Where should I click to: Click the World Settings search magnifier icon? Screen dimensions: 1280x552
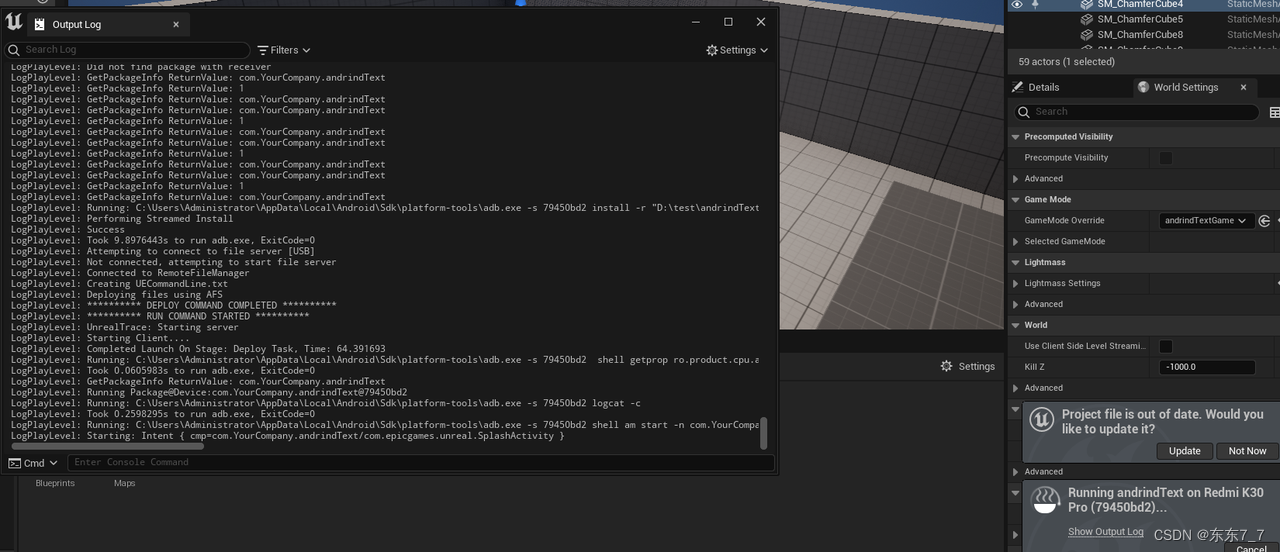pyautogui.click(x=1024, y=112)
